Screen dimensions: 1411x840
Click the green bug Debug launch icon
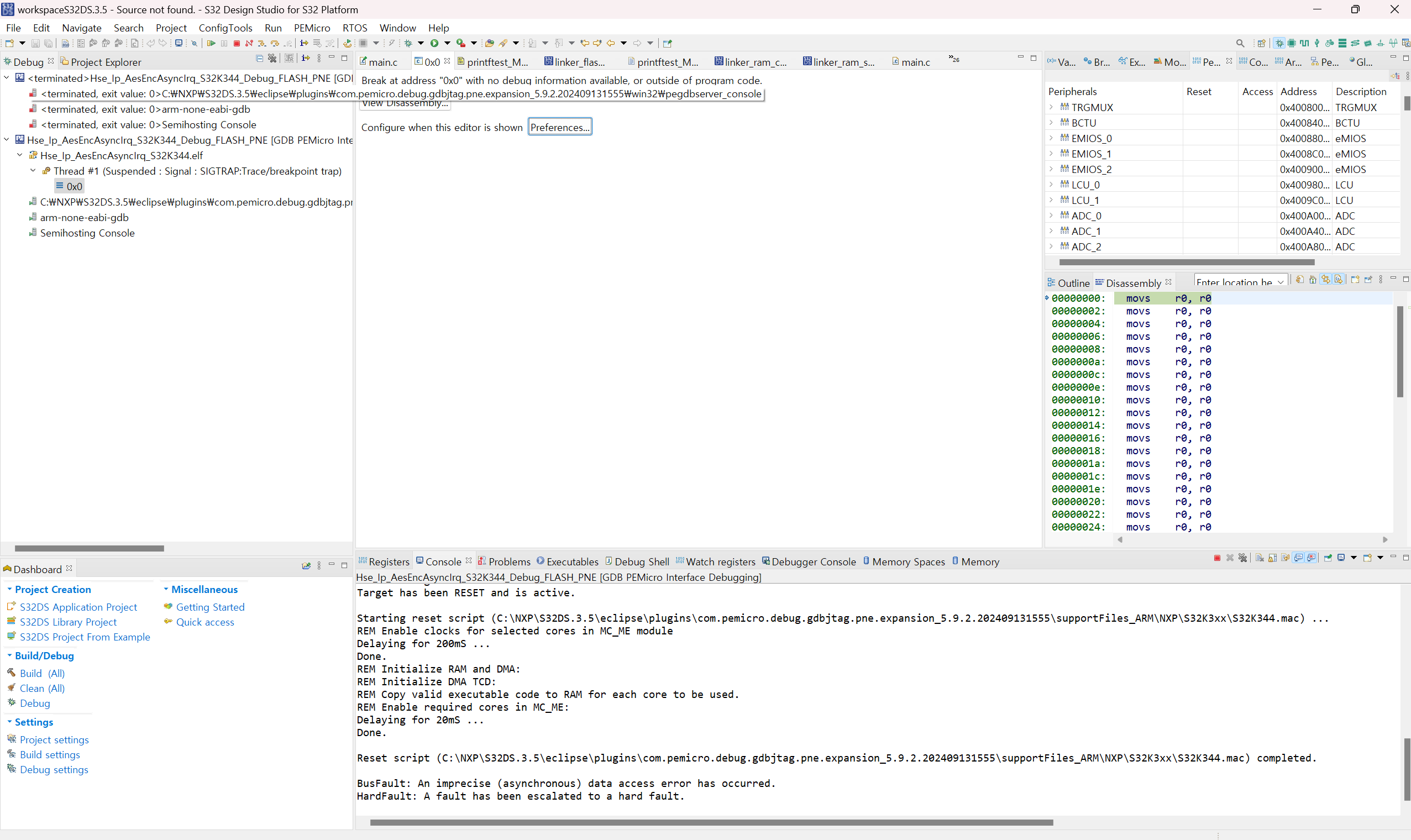click(x=407, y=43)
